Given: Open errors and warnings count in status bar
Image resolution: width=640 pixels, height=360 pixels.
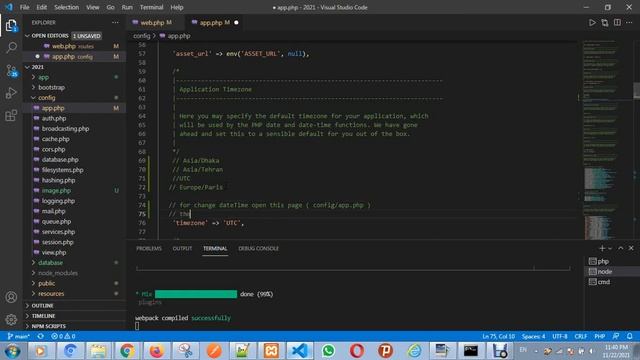Looking at the screenshot, I should click(63, 336).
